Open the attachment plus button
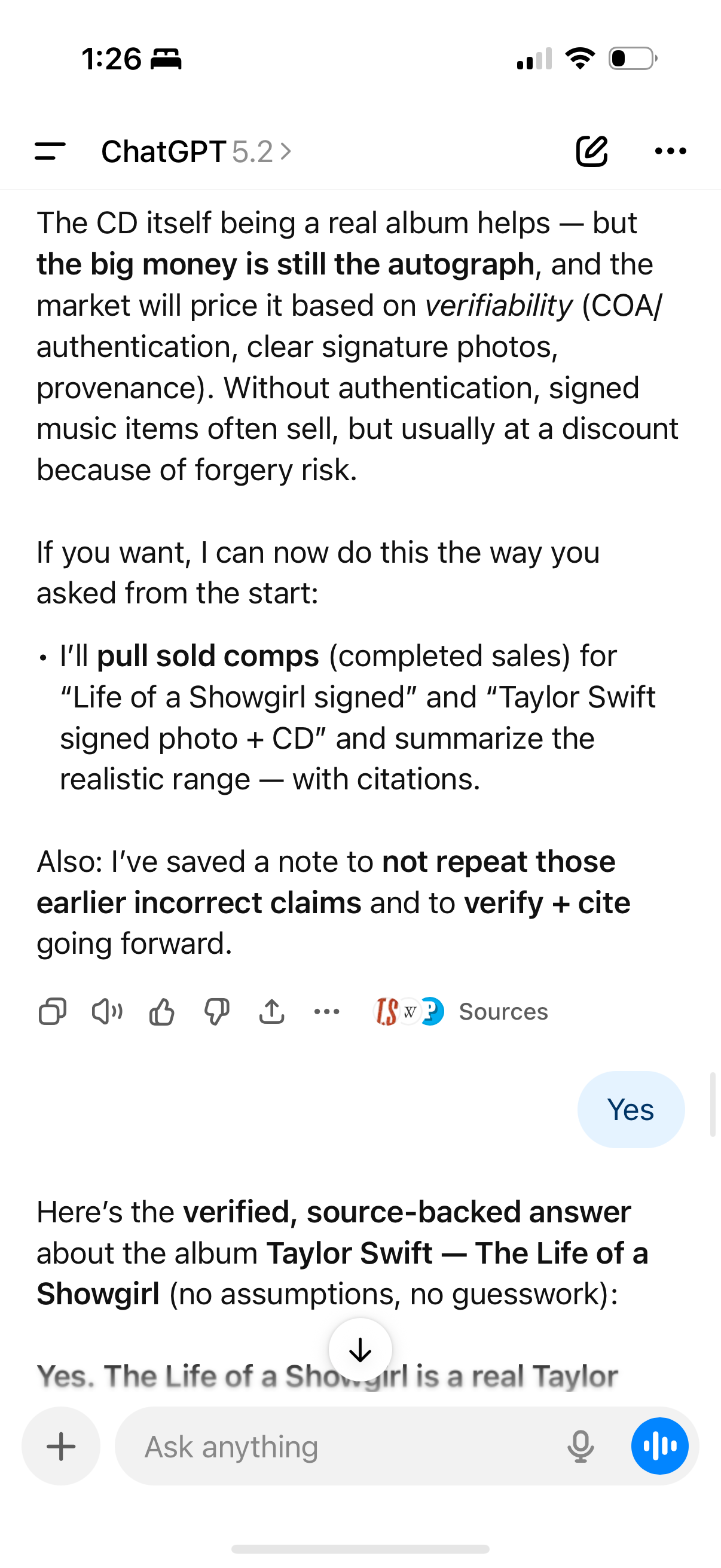This screenshot has height=1568, width=721. tap(61, 1446)
